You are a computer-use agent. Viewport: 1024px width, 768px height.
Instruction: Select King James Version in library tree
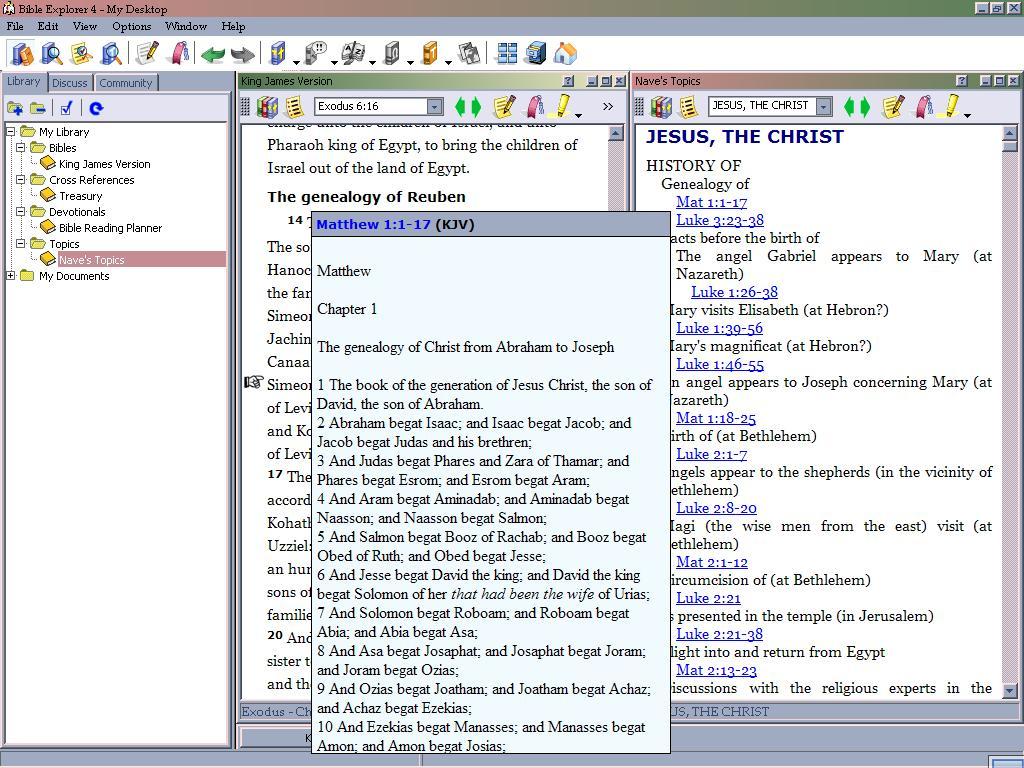click(104, 164)
